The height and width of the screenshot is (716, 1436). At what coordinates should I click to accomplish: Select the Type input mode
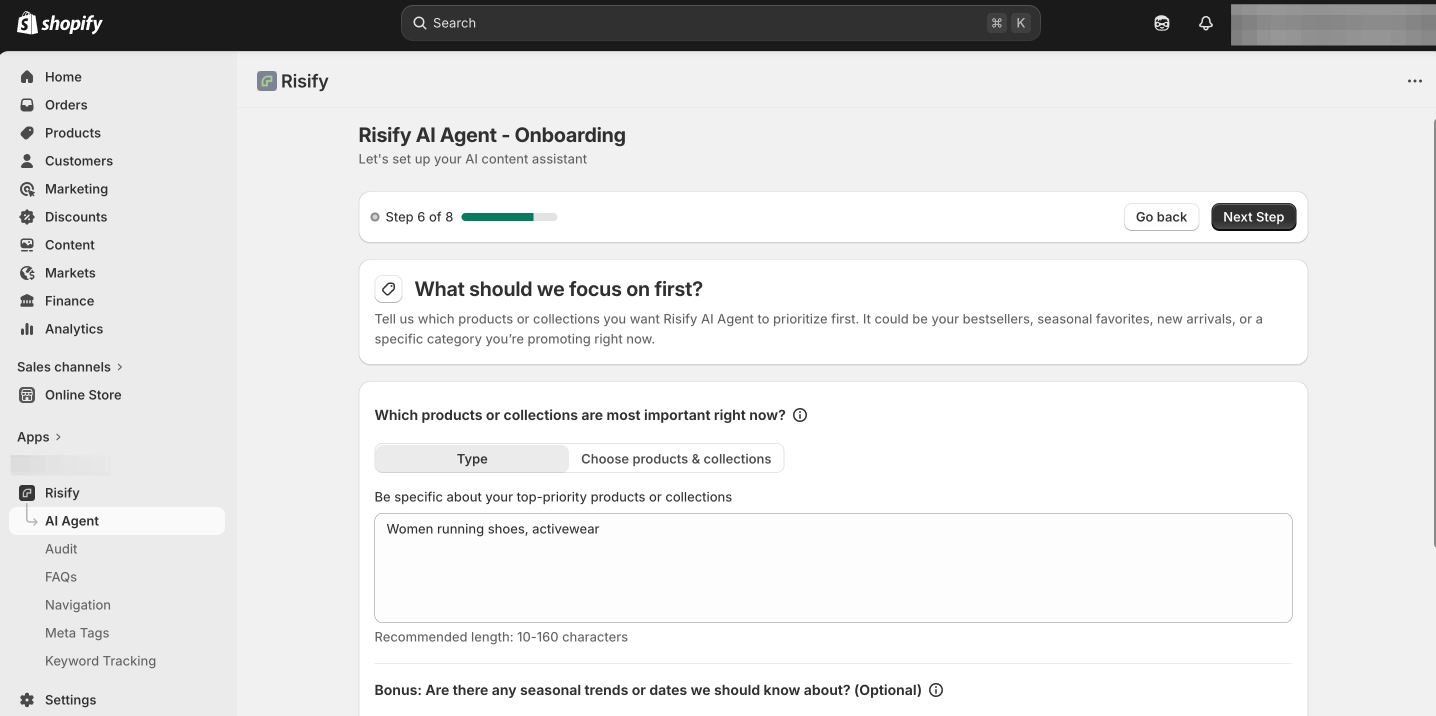472,459
